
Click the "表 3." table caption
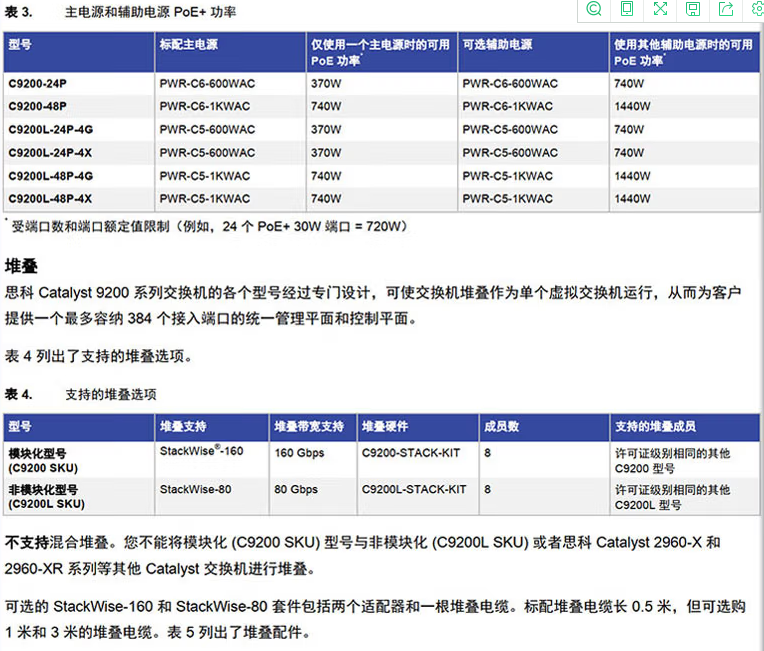19,12
